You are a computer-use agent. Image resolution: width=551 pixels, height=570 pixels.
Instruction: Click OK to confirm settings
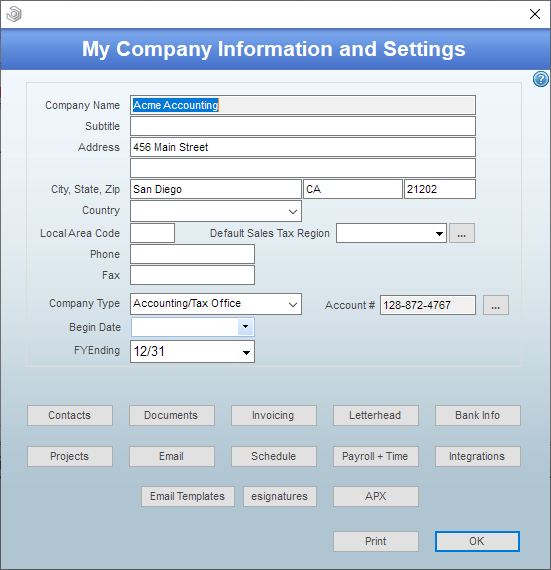(x=477, y=542)
